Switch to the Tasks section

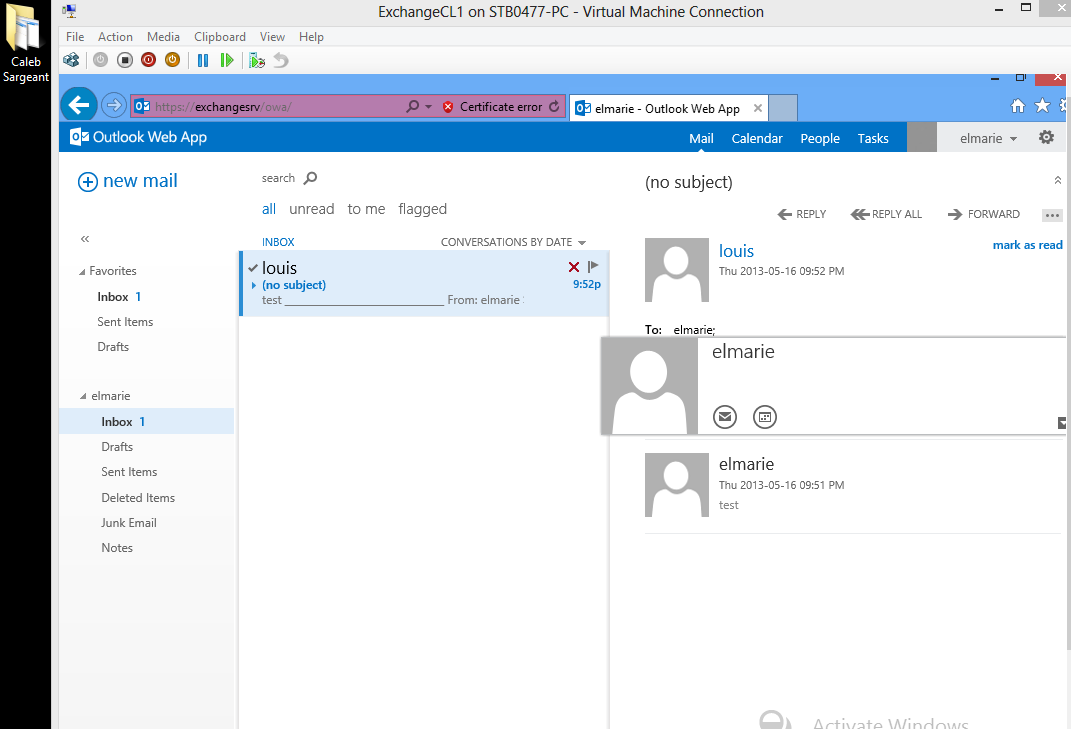pos(873,138)
